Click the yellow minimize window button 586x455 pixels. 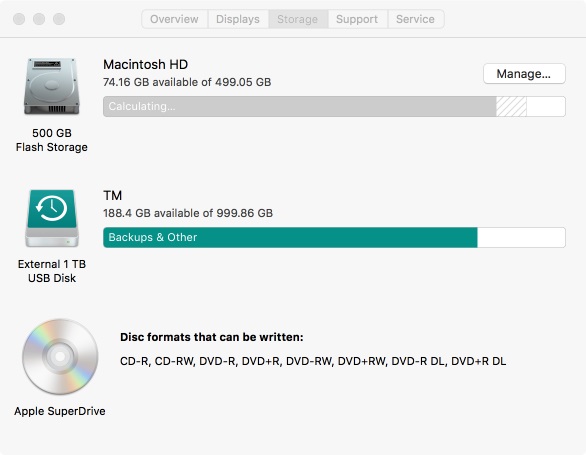pos(39,19)
